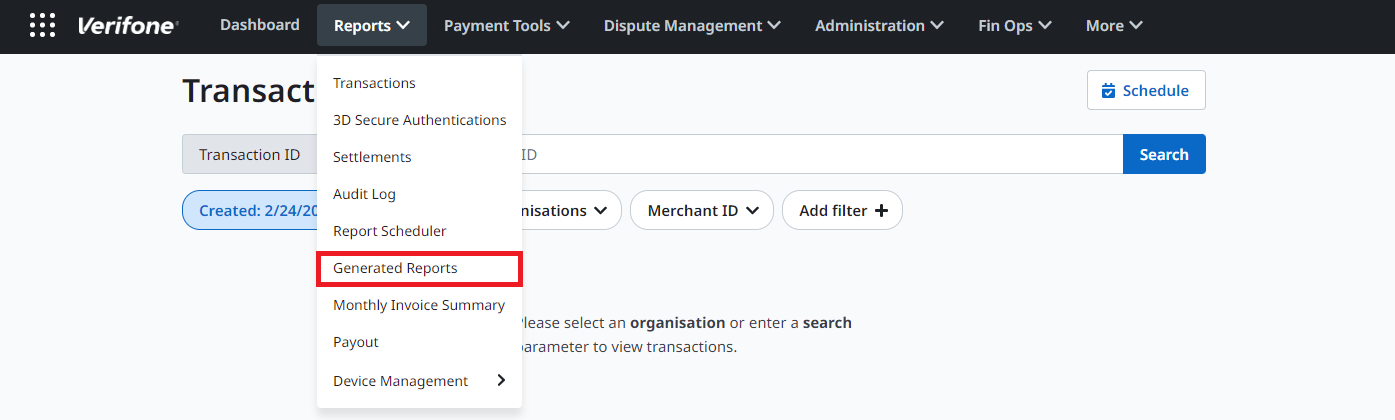1395x420 pixels.
Task: Choose Settlements in the menu
Action: tap(419, 157)
